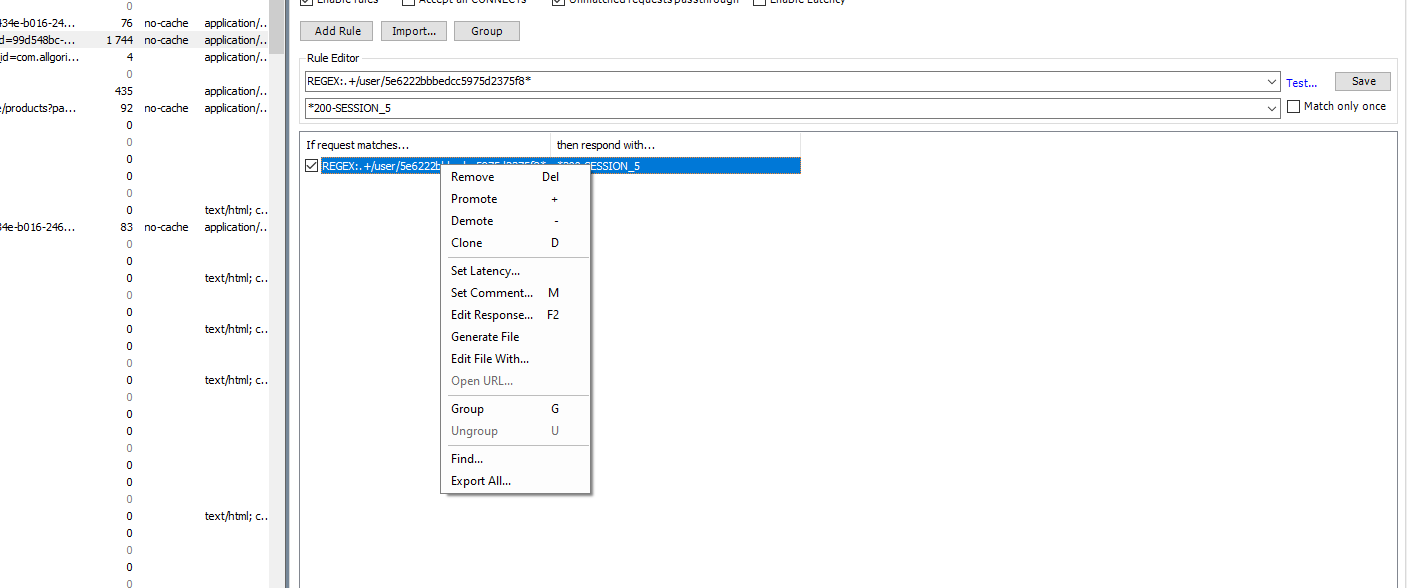Open Set Latency... from the context menu
1407x588 pixels.
pyautogui.click(x=515, y=271)
